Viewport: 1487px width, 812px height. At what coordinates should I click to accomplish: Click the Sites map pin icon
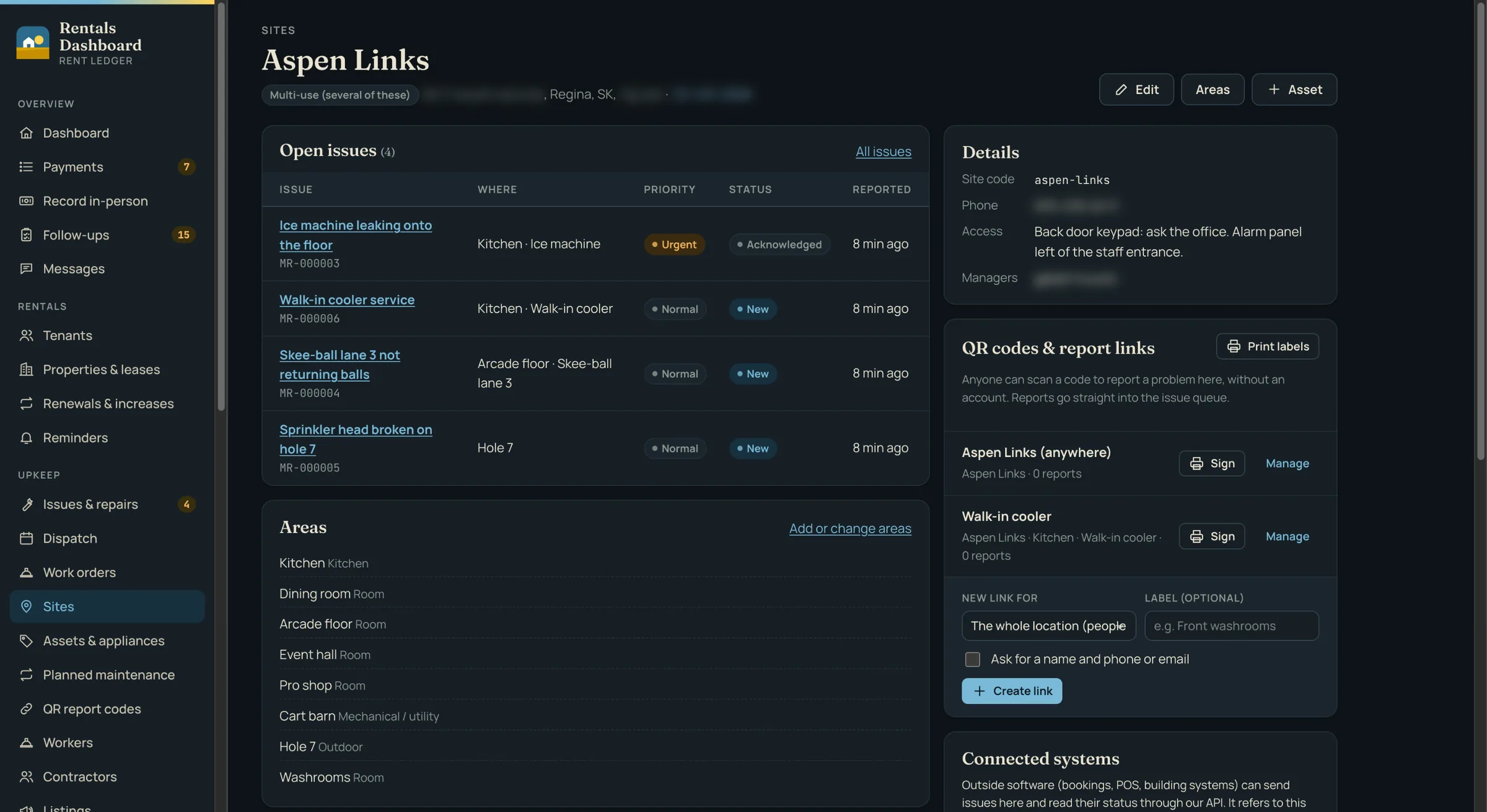pyautogui.click(x=26, y=606)
